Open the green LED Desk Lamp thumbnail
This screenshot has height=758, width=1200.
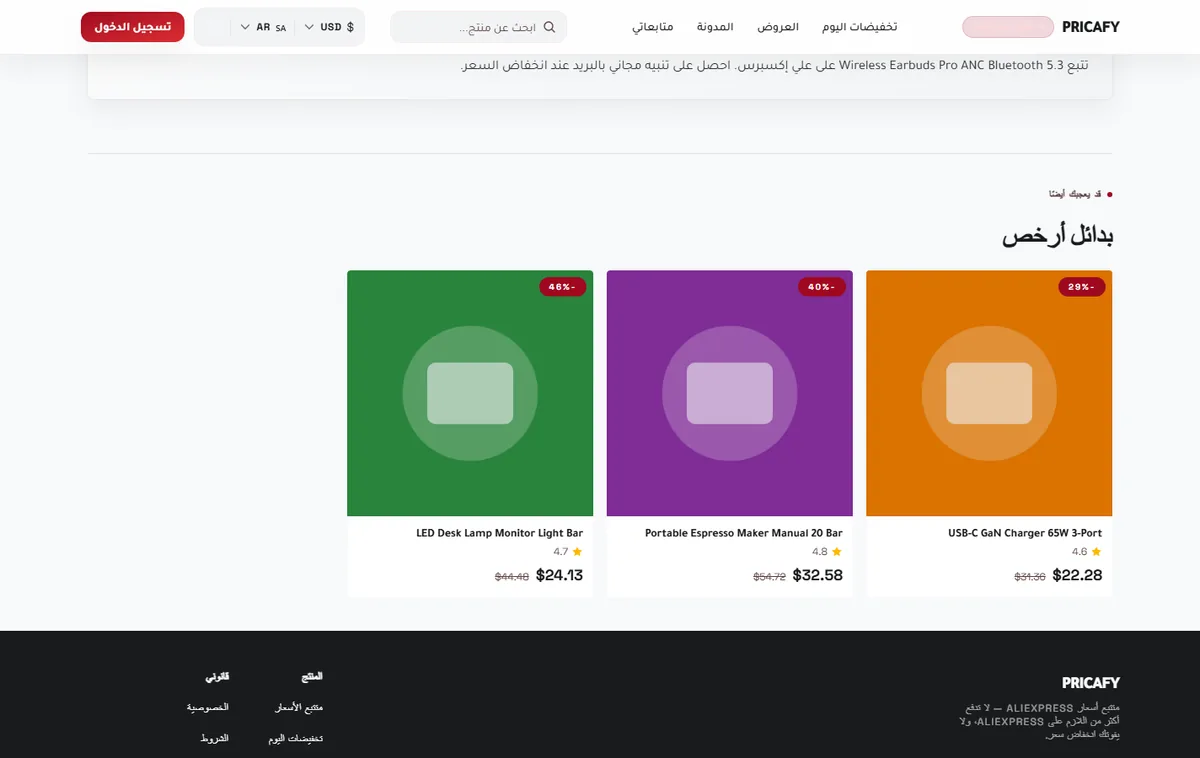click(x=470, y=393)
